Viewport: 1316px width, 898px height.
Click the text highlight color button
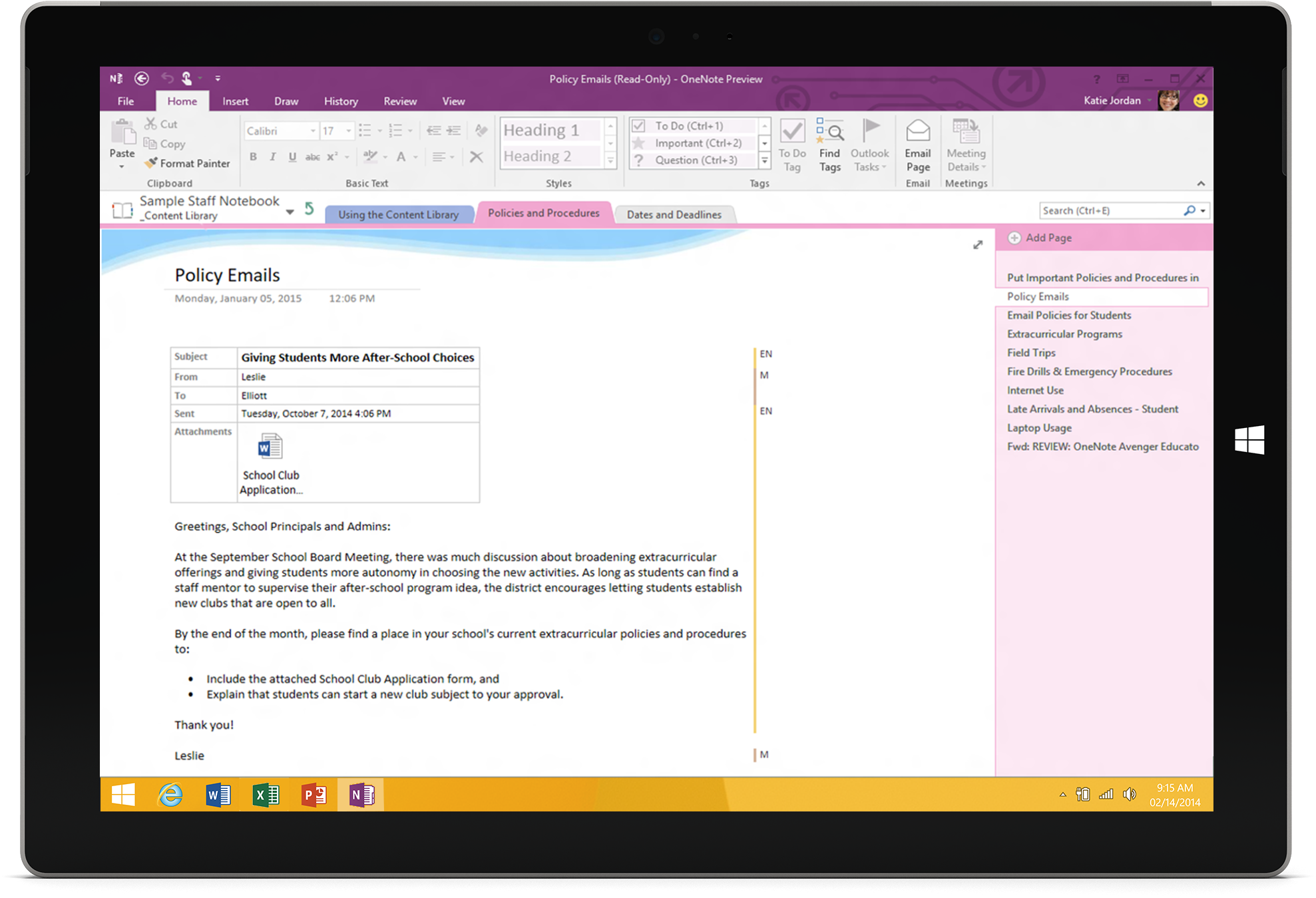[x=371, y=156]
